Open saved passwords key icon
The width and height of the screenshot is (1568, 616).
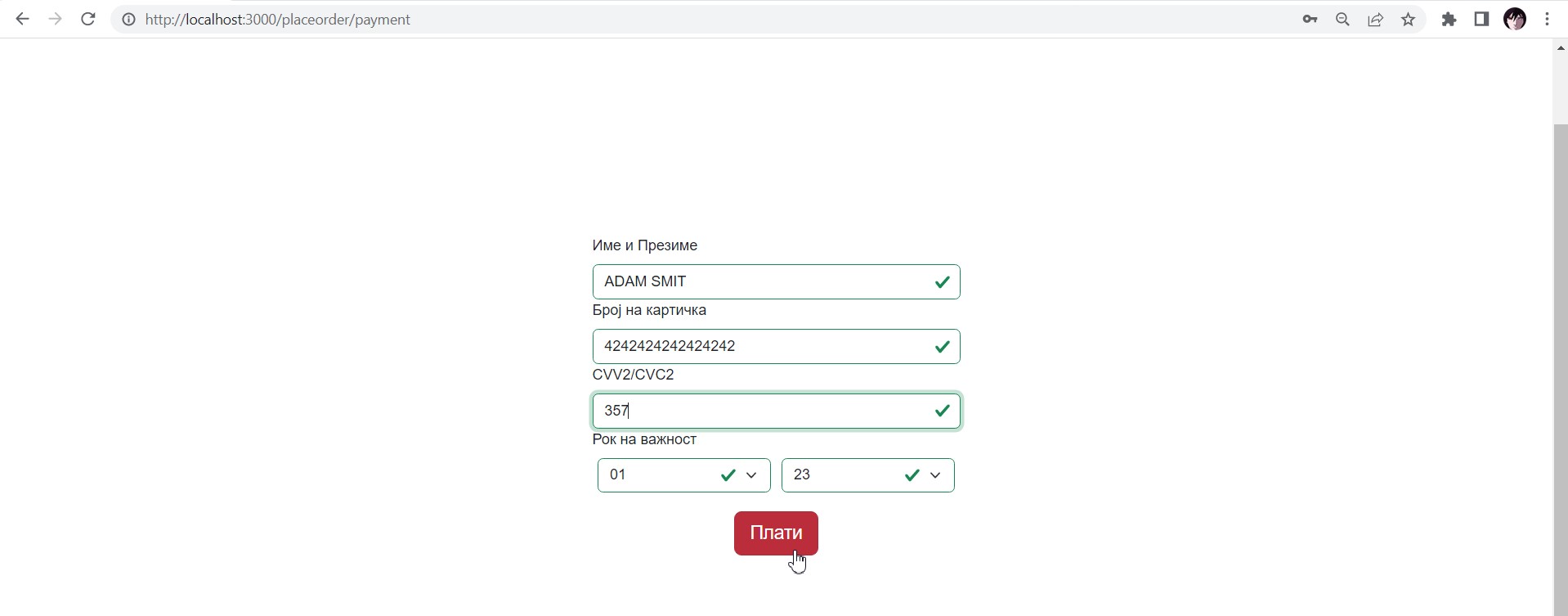click(1310, 20)
